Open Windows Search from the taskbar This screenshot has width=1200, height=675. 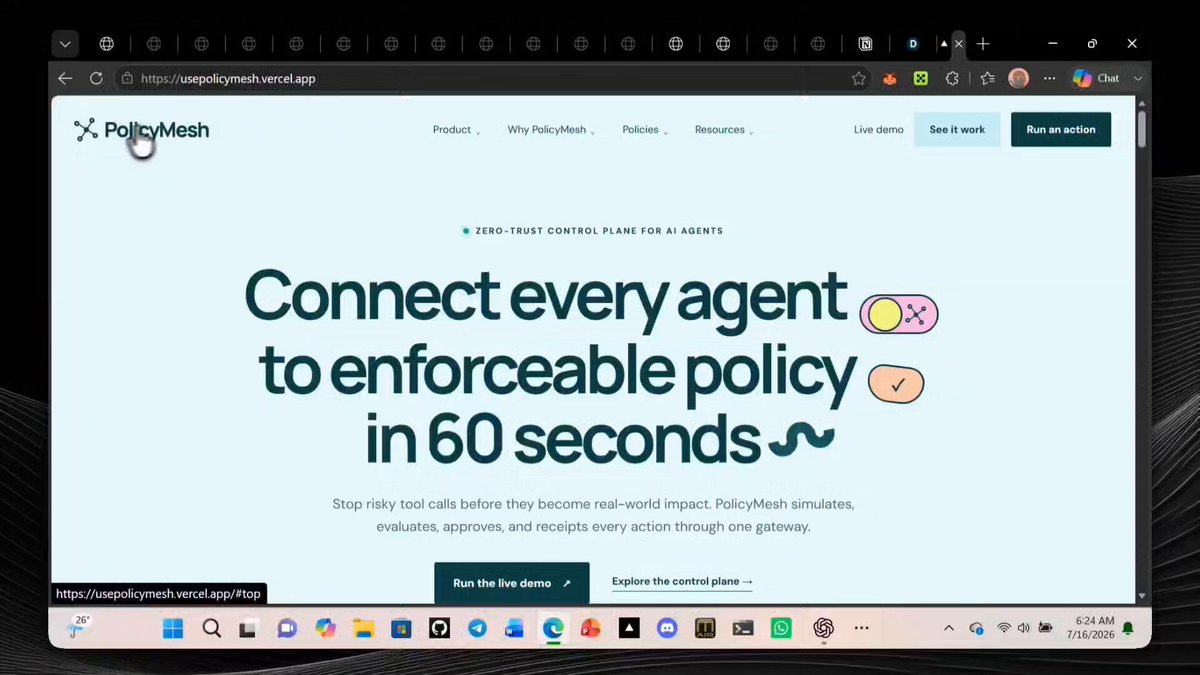pos(211,628)
